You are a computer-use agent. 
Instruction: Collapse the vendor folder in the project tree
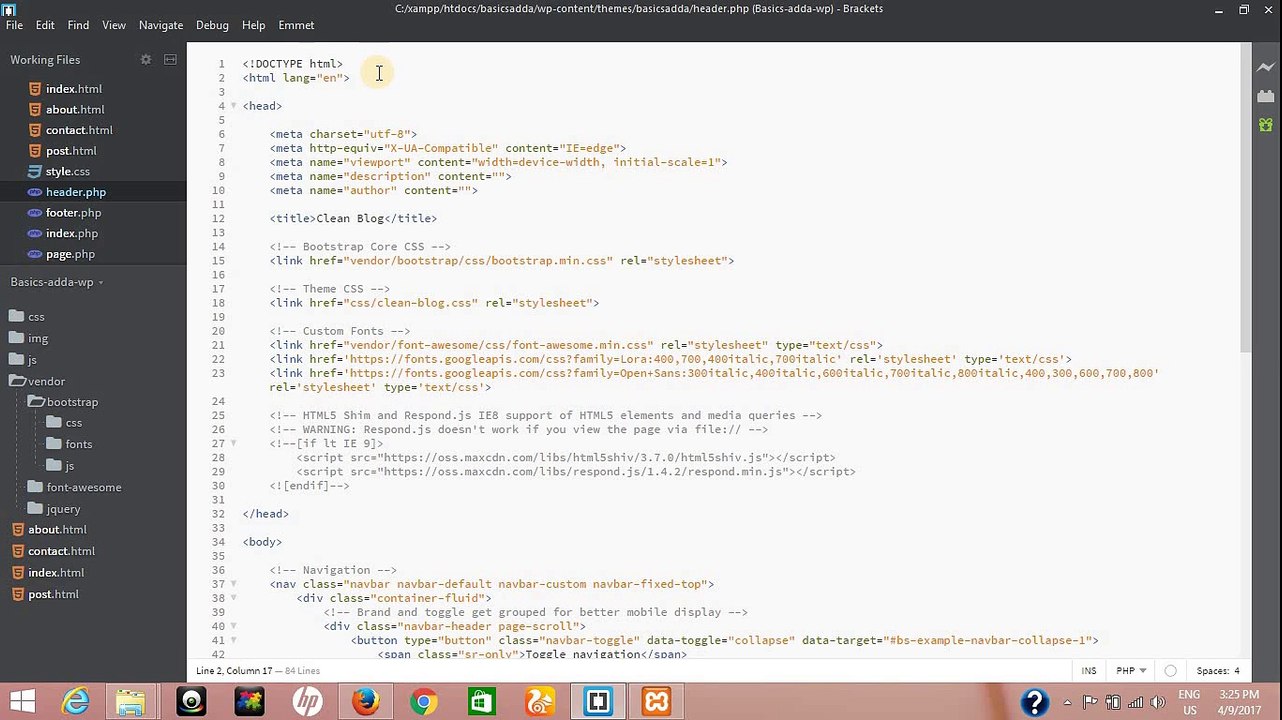[x=37, y=381]
